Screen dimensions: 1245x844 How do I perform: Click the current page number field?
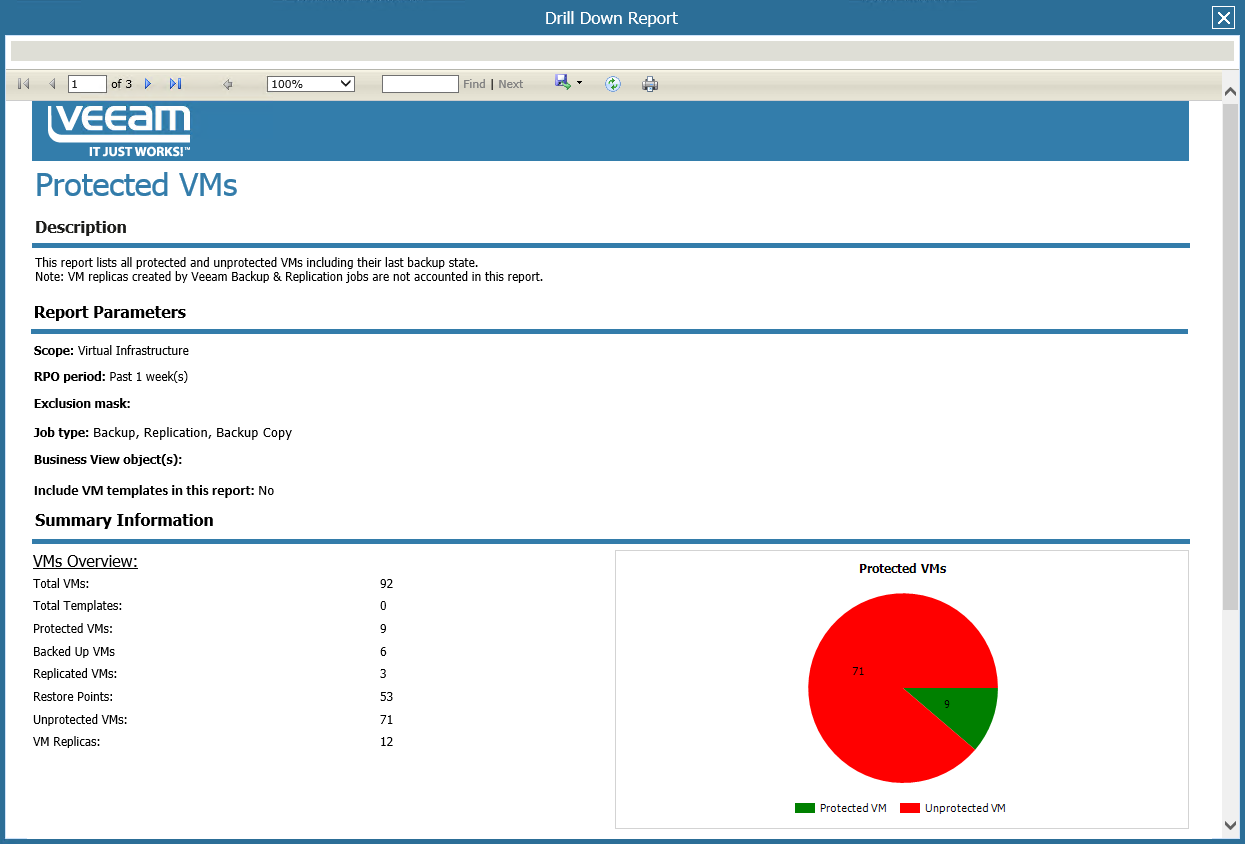pyautogui.click(x=87, y=84)
